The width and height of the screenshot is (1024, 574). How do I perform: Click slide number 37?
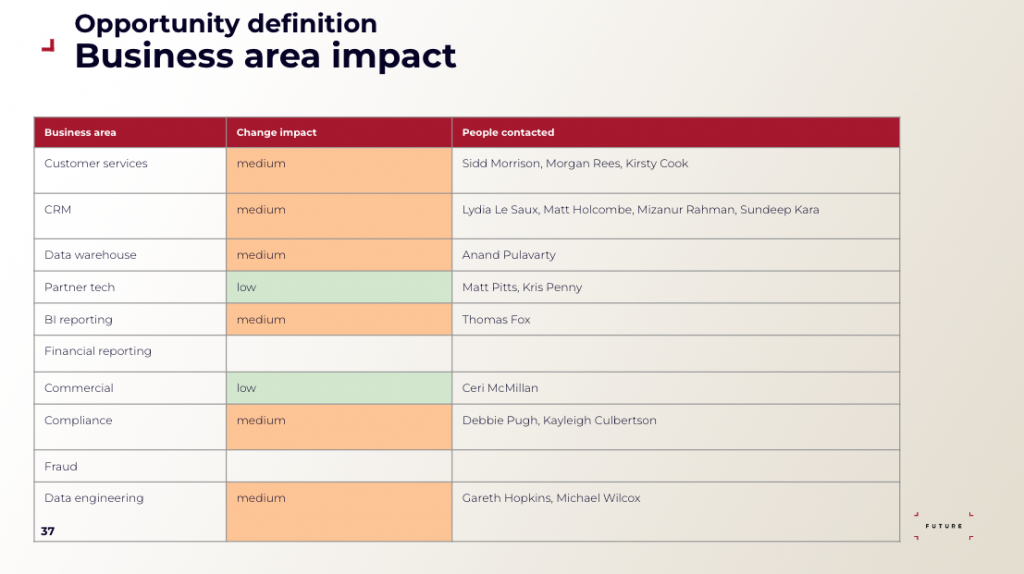48,531
